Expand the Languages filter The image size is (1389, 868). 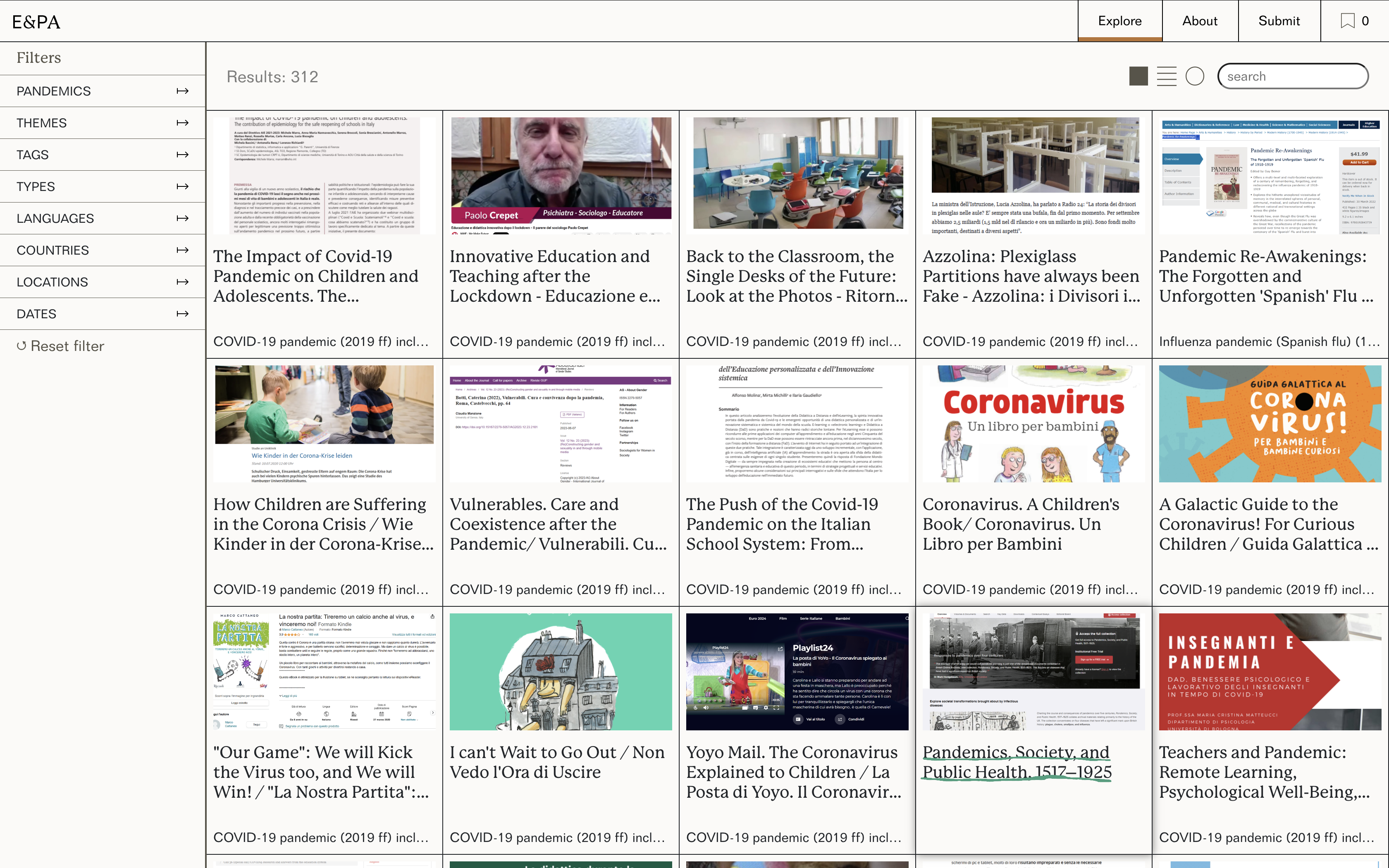coord(103,219)
